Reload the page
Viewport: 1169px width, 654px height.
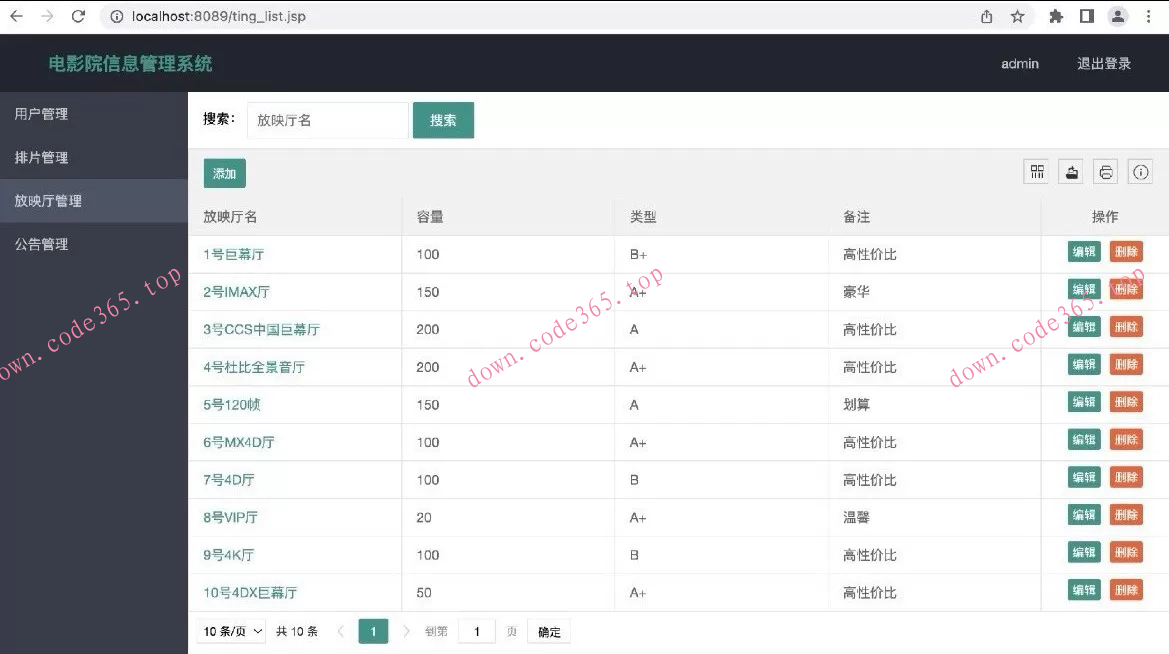pos(78,16)
